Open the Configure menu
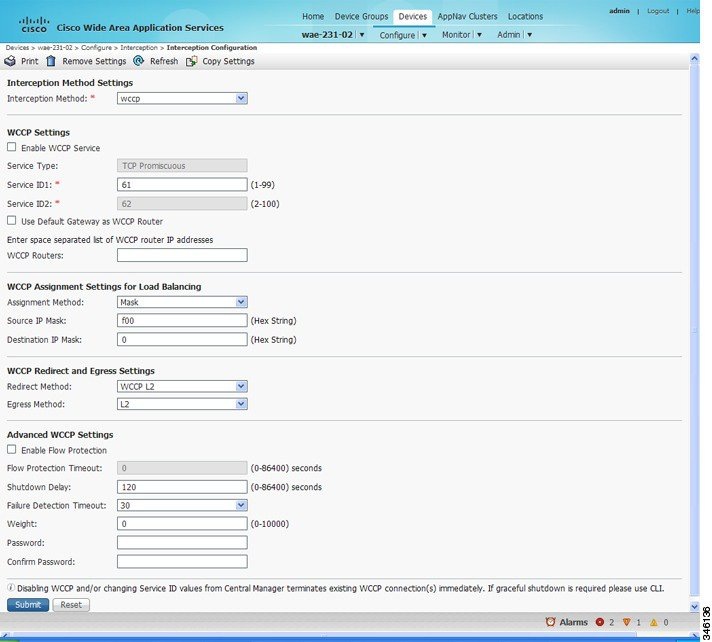This screenshot has width=712, height=642. coord(397,35)
